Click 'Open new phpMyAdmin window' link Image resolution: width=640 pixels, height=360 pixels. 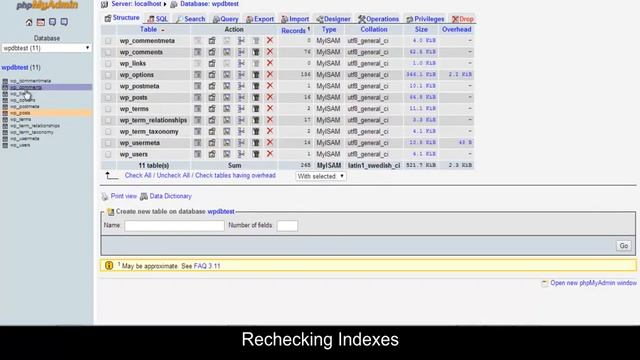(593, 283)
